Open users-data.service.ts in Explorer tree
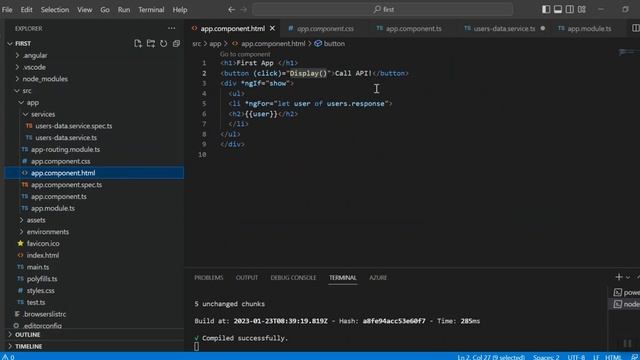Screen dimensions: 640x360 coord(66,138)
